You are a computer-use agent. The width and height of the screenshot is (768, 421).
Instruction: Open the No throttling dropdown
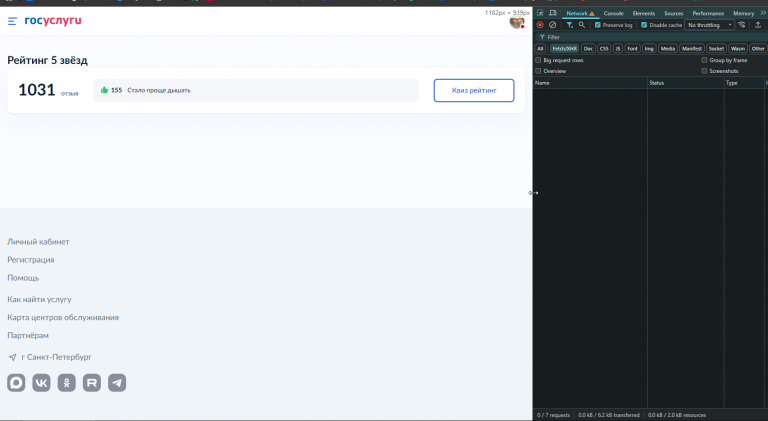coord(710,25)
